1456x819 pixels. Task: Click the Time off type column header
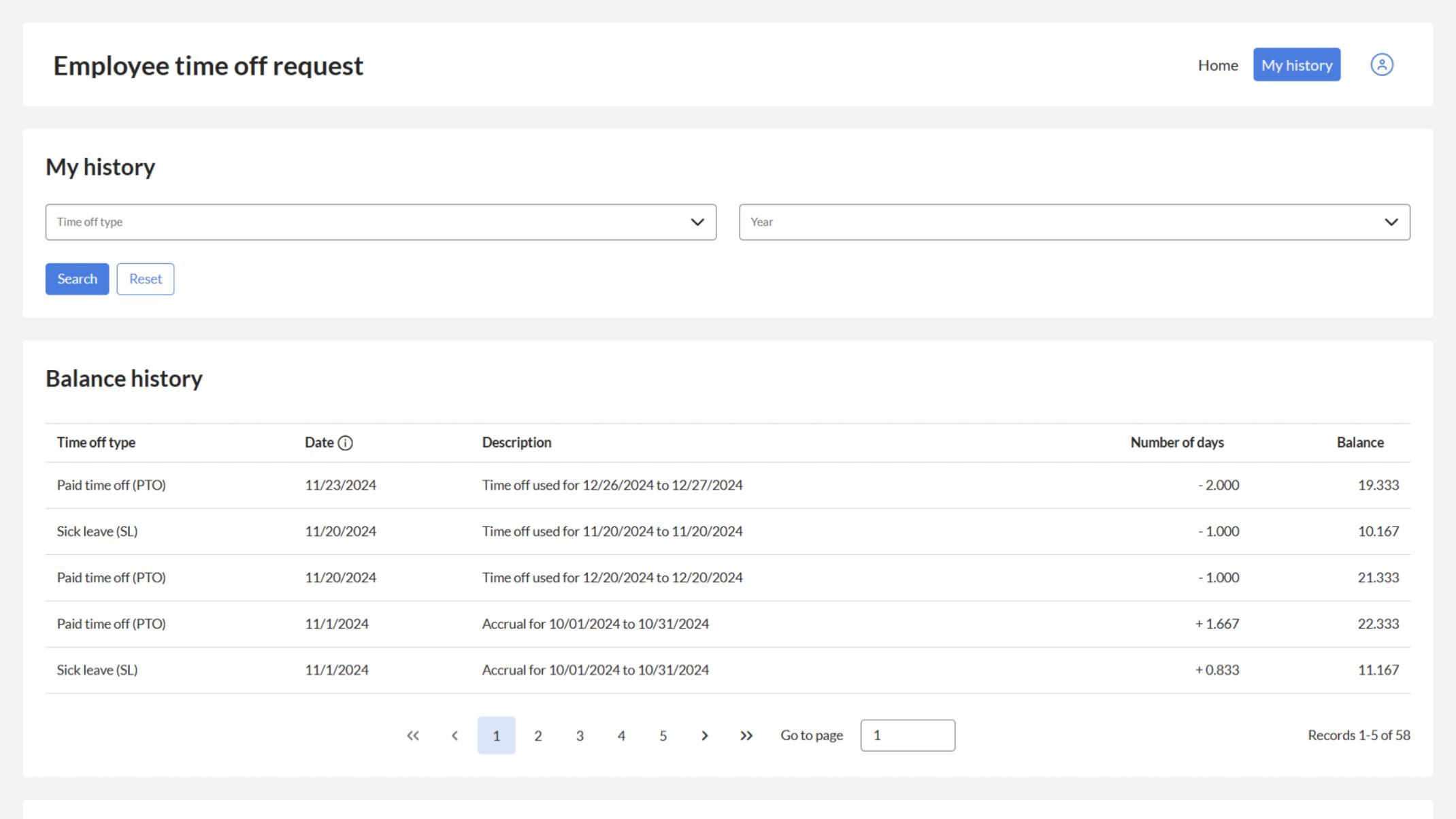[96, 443]
